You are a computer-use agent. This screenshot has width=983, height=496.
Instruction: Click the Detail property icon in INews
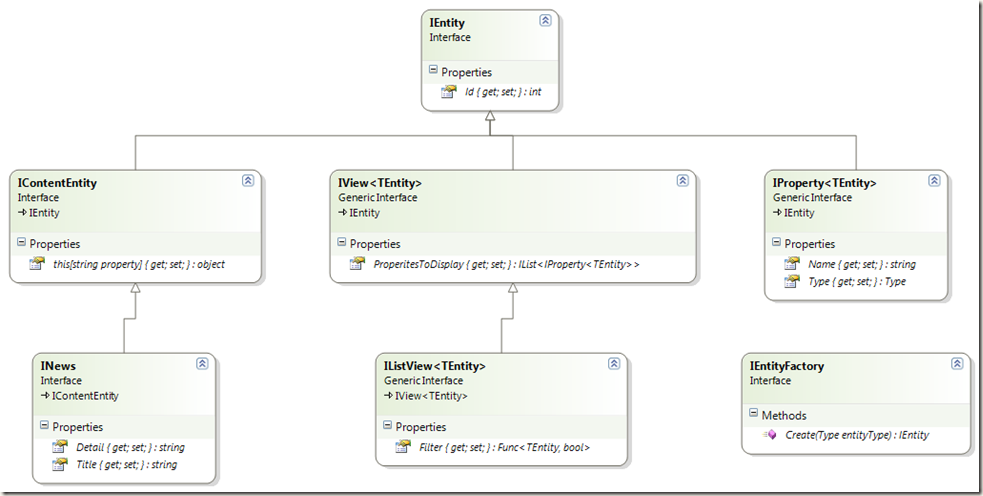coord(60,447)
